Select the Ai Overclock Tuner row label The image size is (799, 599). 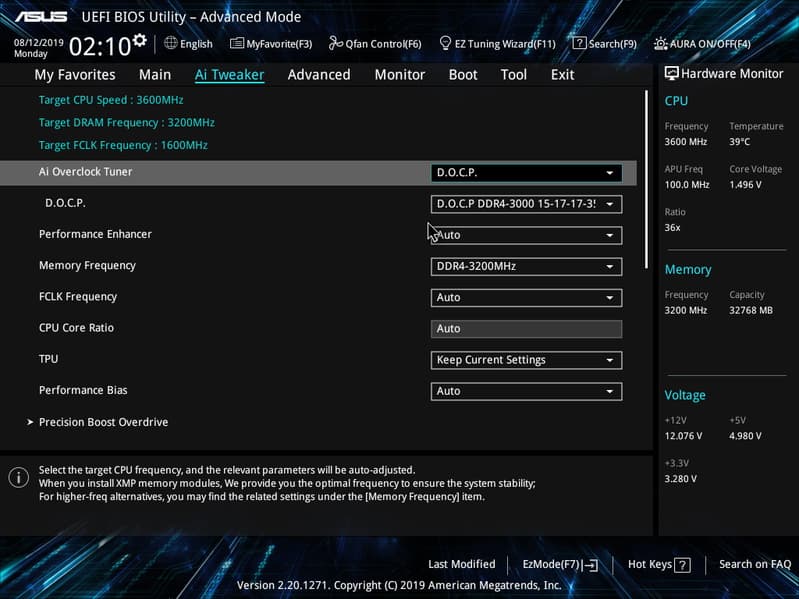click(86, 172)
